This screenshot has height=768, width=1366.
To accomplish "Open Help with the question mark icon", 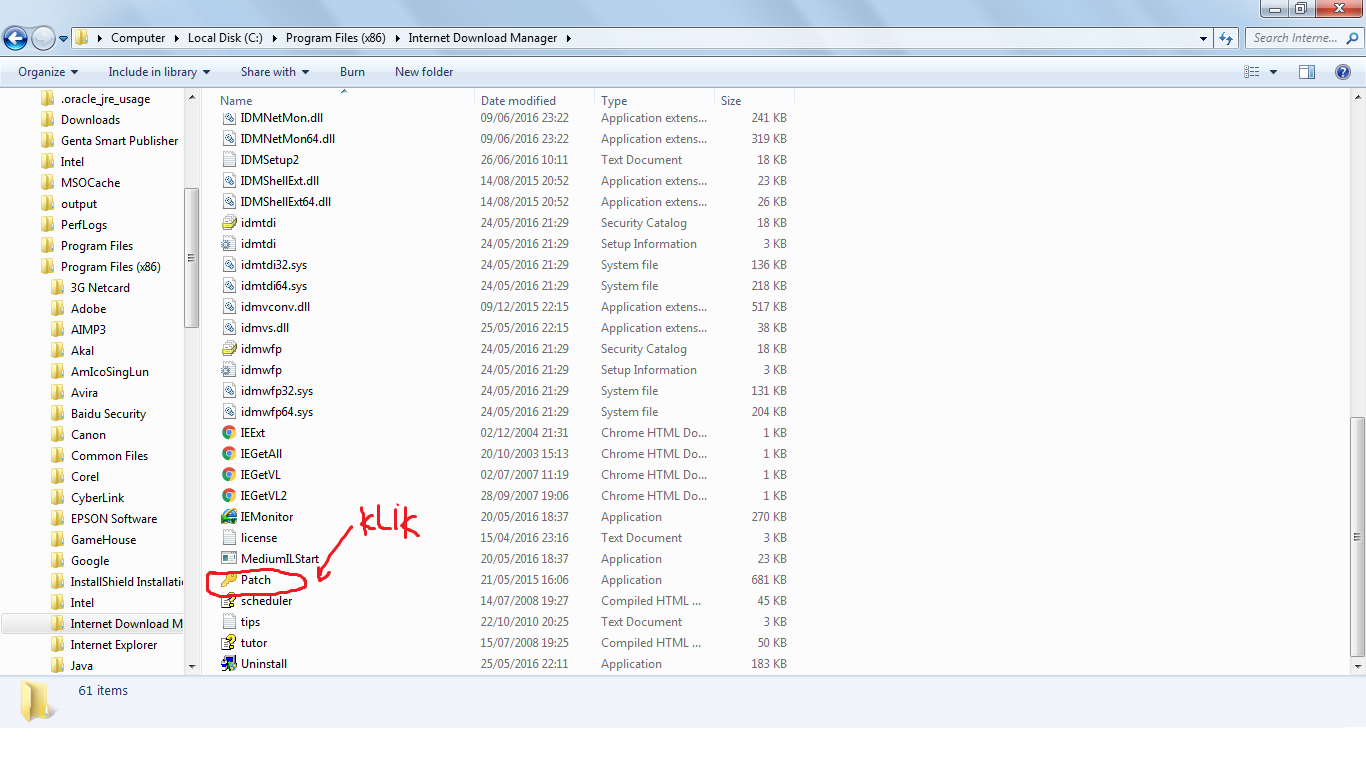I will pos(1343,72).
